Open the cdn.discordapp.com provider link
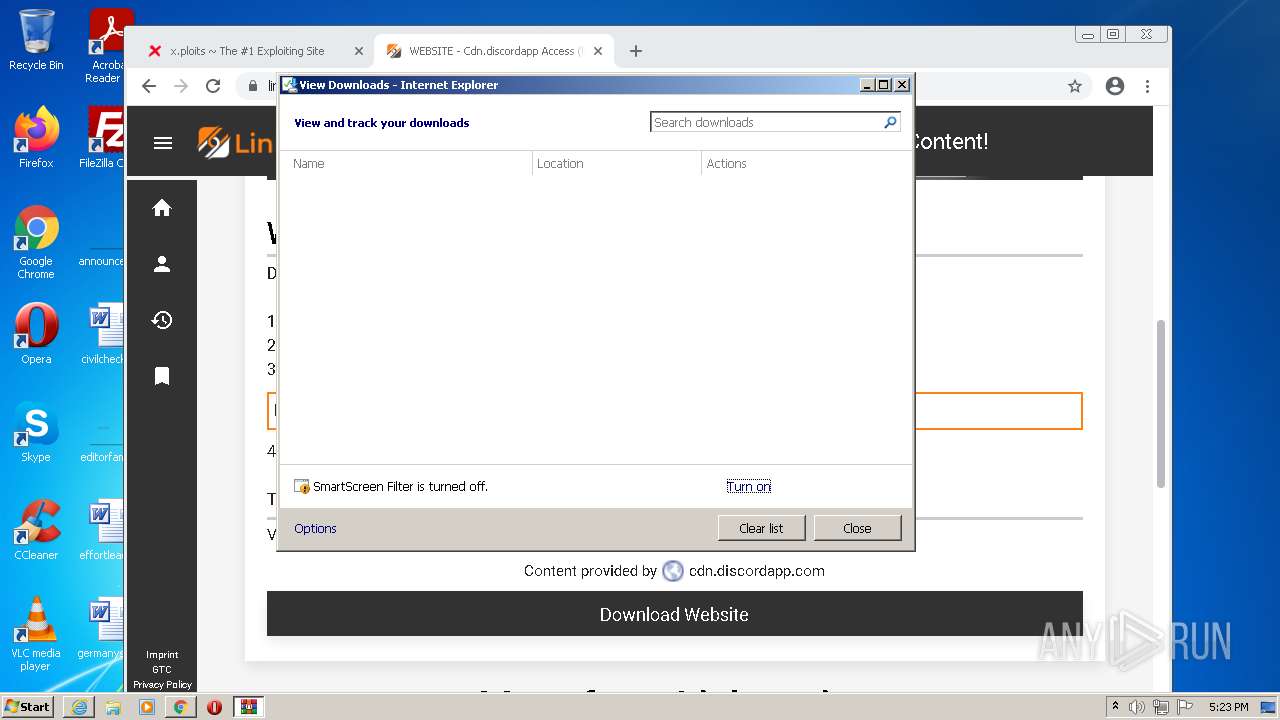Image resolution: width=1280 pixels, height=720 pixels. [x=756, y=571]
